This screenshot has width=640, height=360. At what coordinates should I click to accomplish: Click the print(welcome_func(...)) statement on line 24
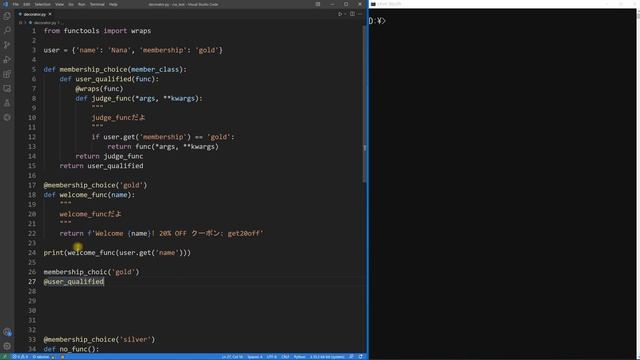[x=117, y=253]
